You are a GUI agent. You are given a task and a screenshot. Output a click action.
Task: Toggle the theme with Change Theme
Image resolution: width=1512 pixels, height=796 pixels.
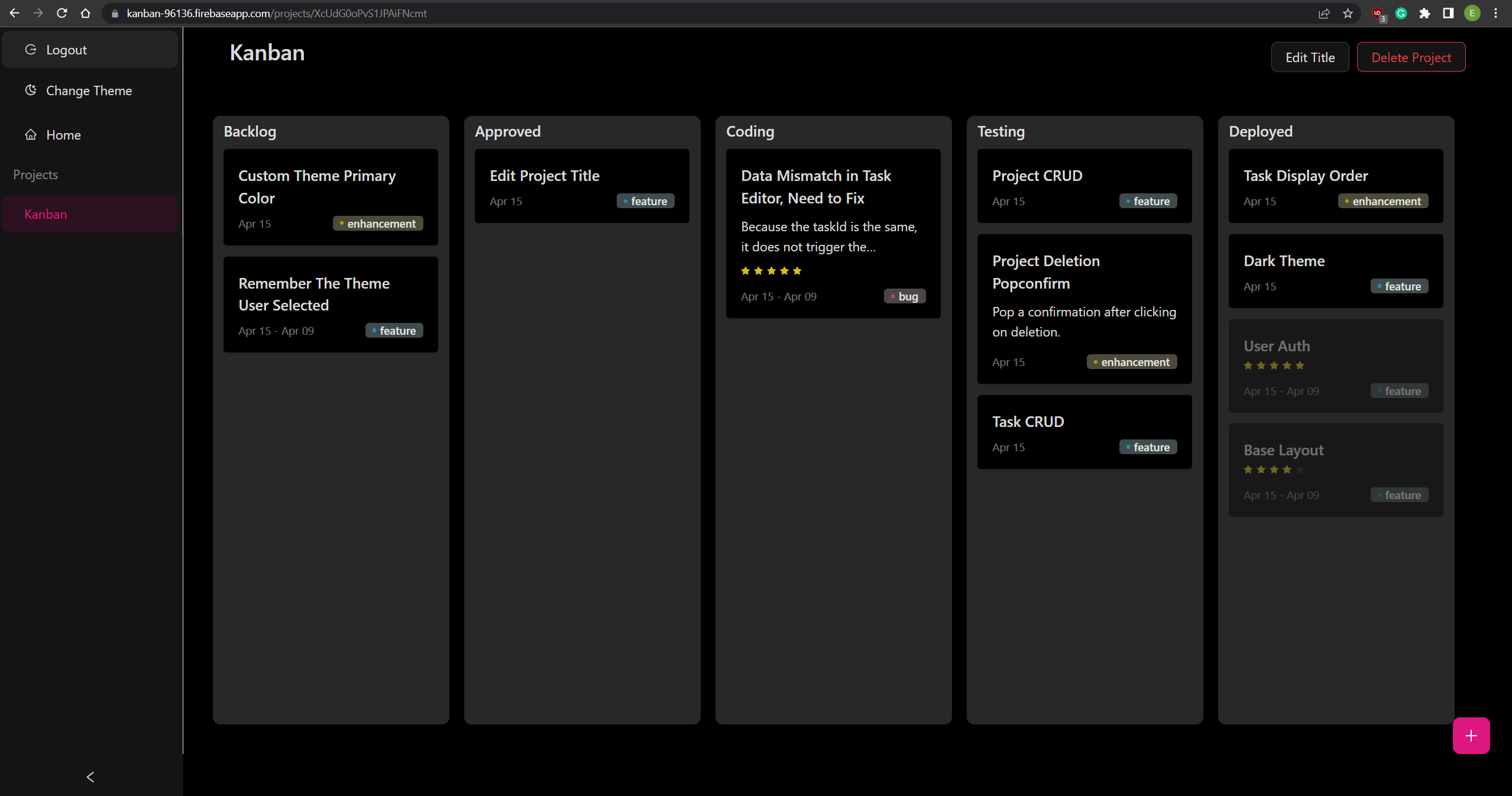pyautogui.click(x=89, y=90)
